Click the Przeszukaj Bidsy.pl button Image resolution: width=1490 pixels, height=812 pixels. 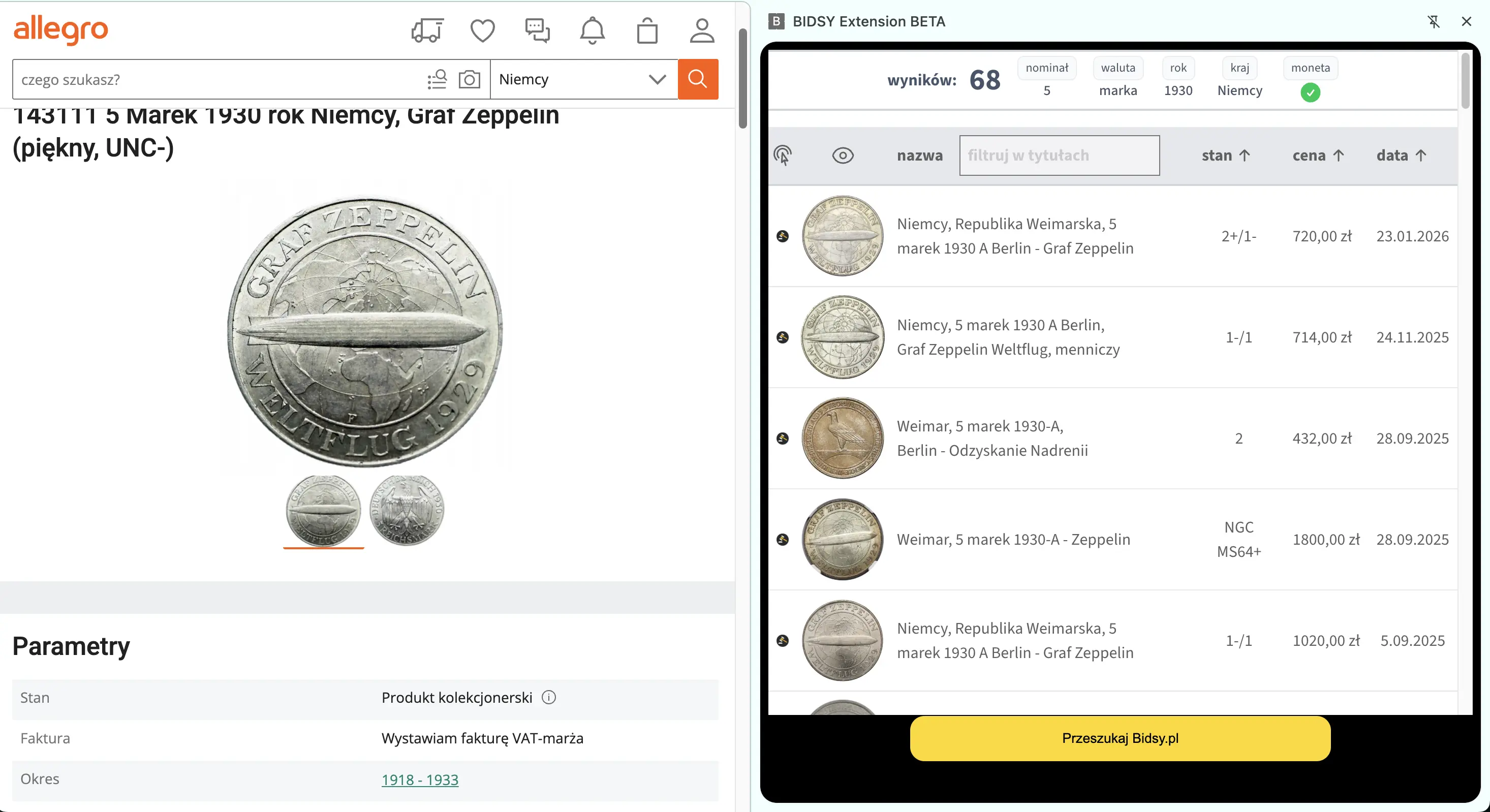point(1120,738)
